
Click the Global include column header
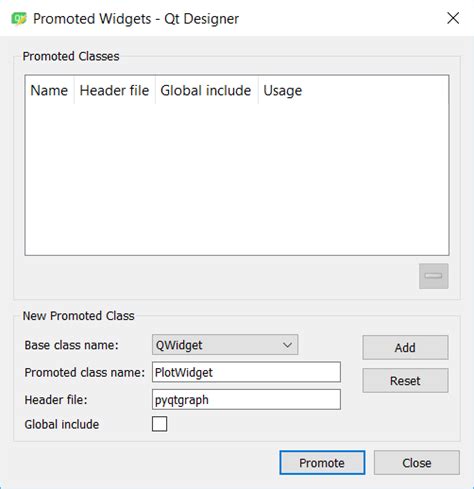206,90
